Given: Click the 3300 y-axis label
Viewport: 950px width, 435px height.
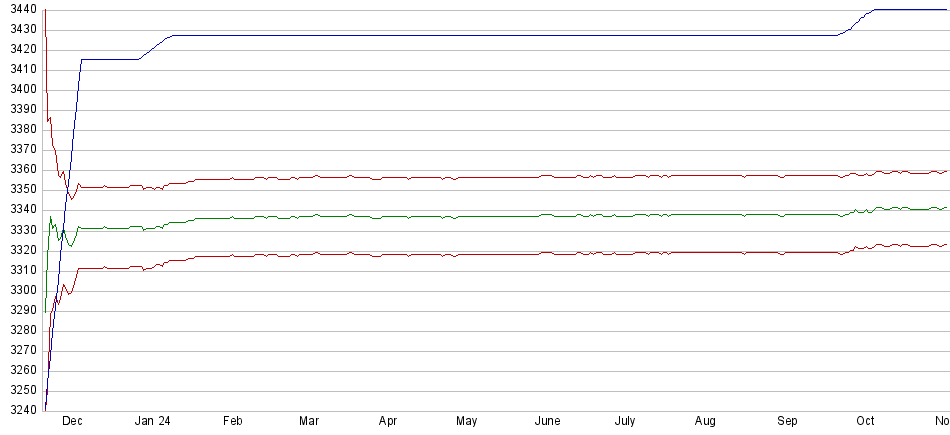Looking at the screenshot, I should coord(20,291).
